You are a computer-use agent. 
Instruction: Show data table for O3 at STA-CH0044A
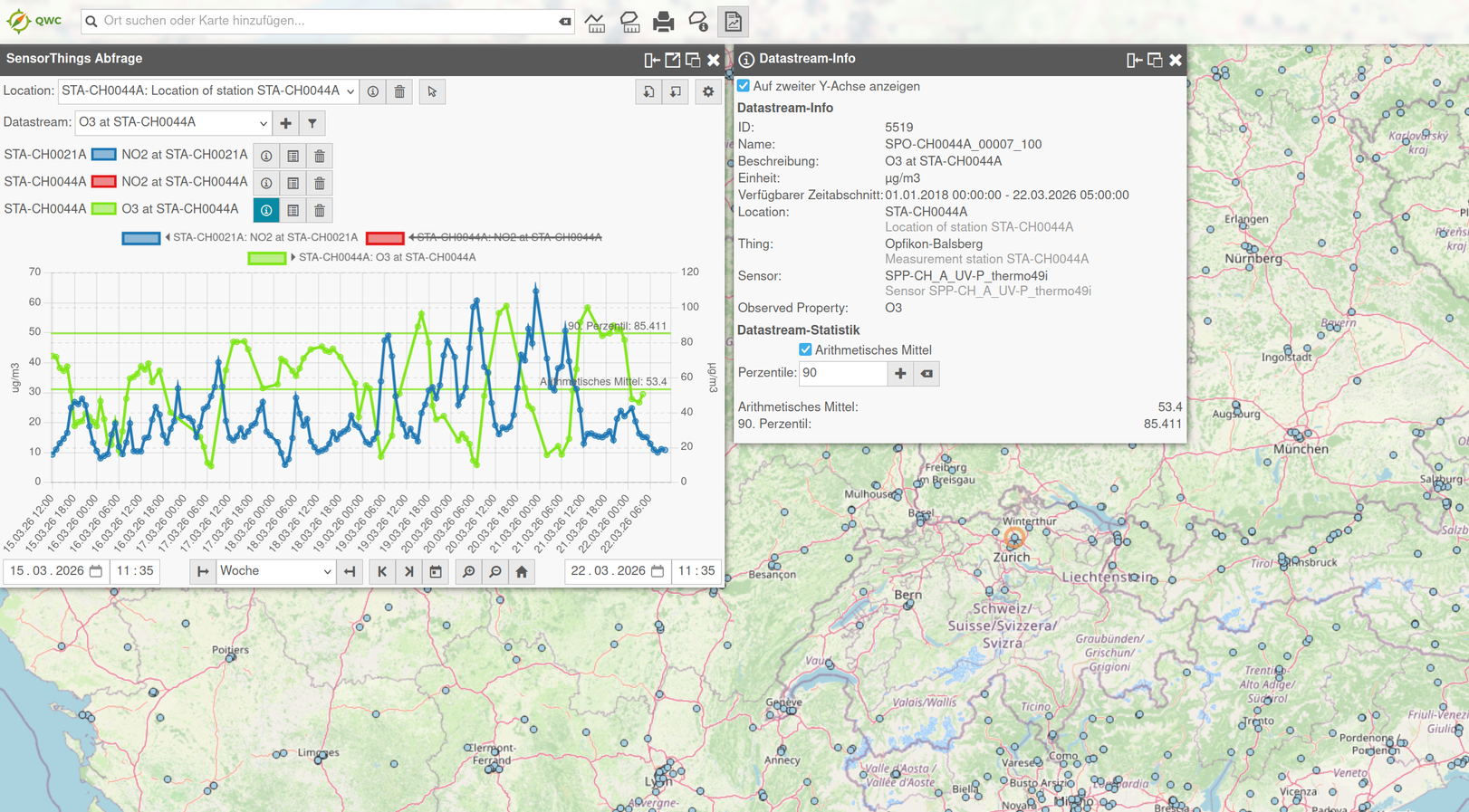point(293,210)
